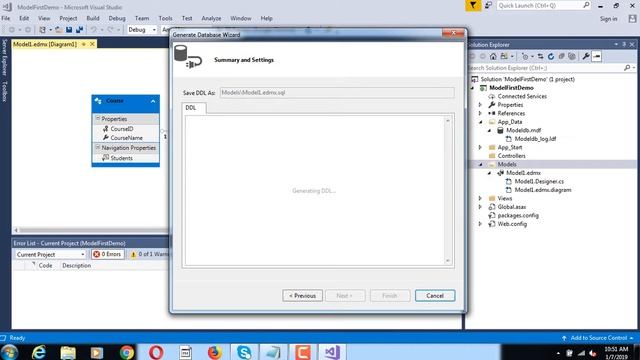The image size is (640, 360).
Task: Click the Solution Explorer search magnifier icon
Action: (x=627, y=68)
